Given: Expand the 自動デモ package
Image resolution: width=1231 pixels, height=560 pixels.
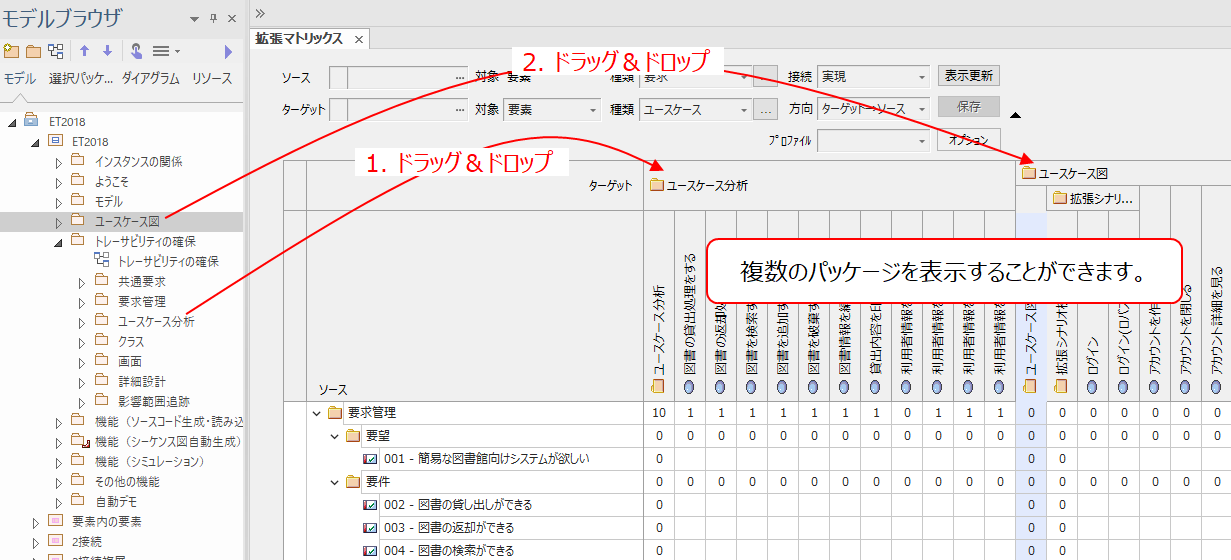Looking at the screenshot, I should click(x=58, y=501).
